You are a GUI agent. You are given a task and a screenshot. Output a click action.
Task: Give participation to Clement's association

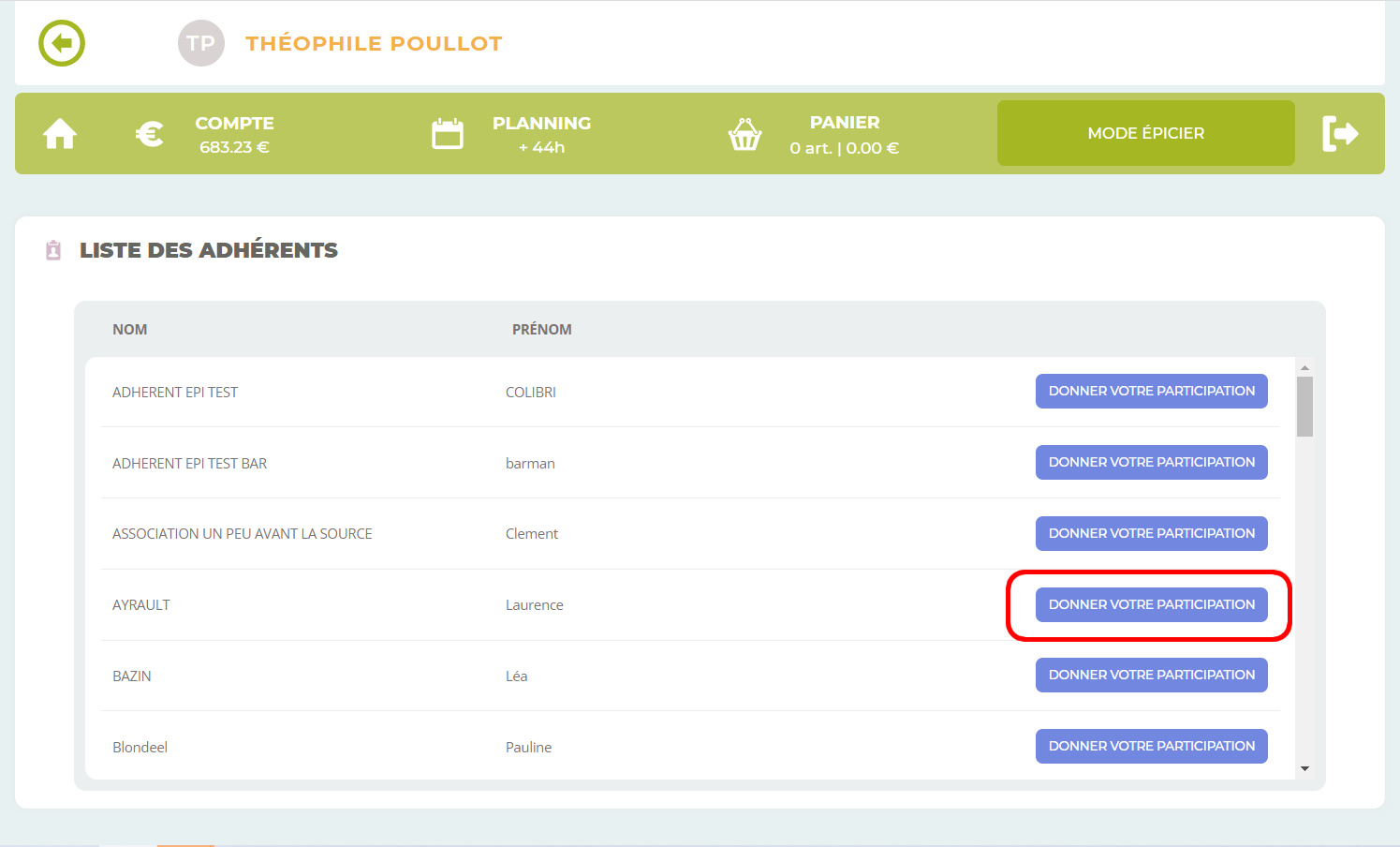click(x=1151, y=533)
